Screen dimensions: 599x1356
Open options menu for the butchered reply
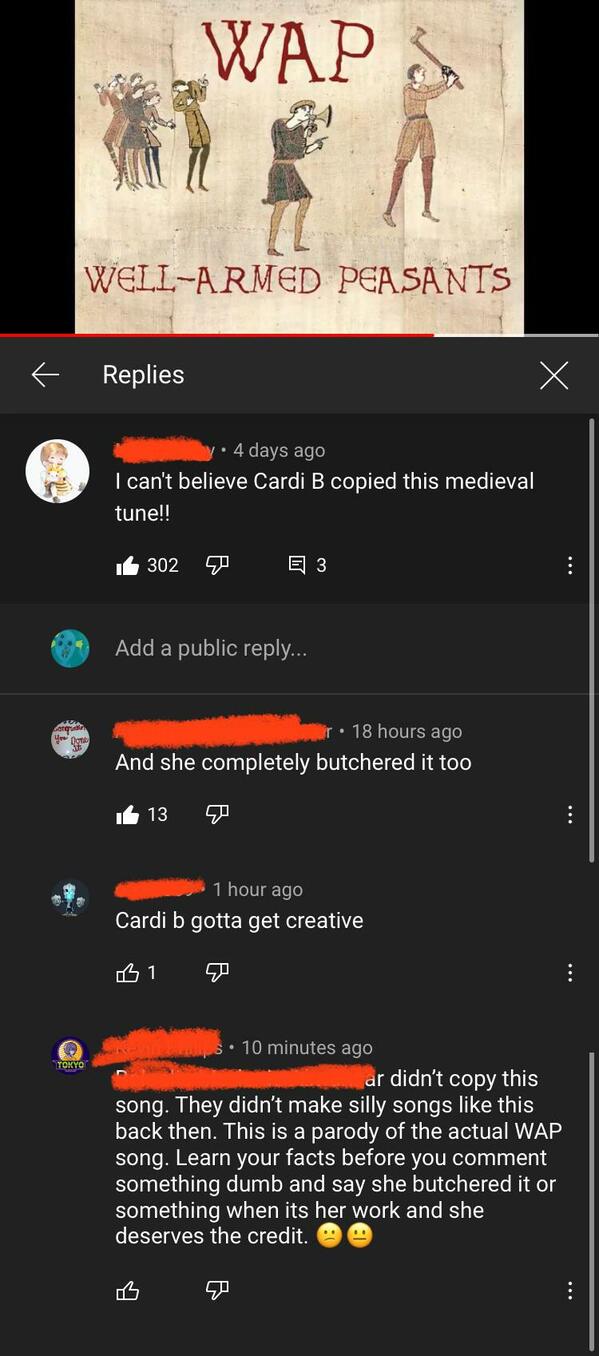click(x=570, y=815)
